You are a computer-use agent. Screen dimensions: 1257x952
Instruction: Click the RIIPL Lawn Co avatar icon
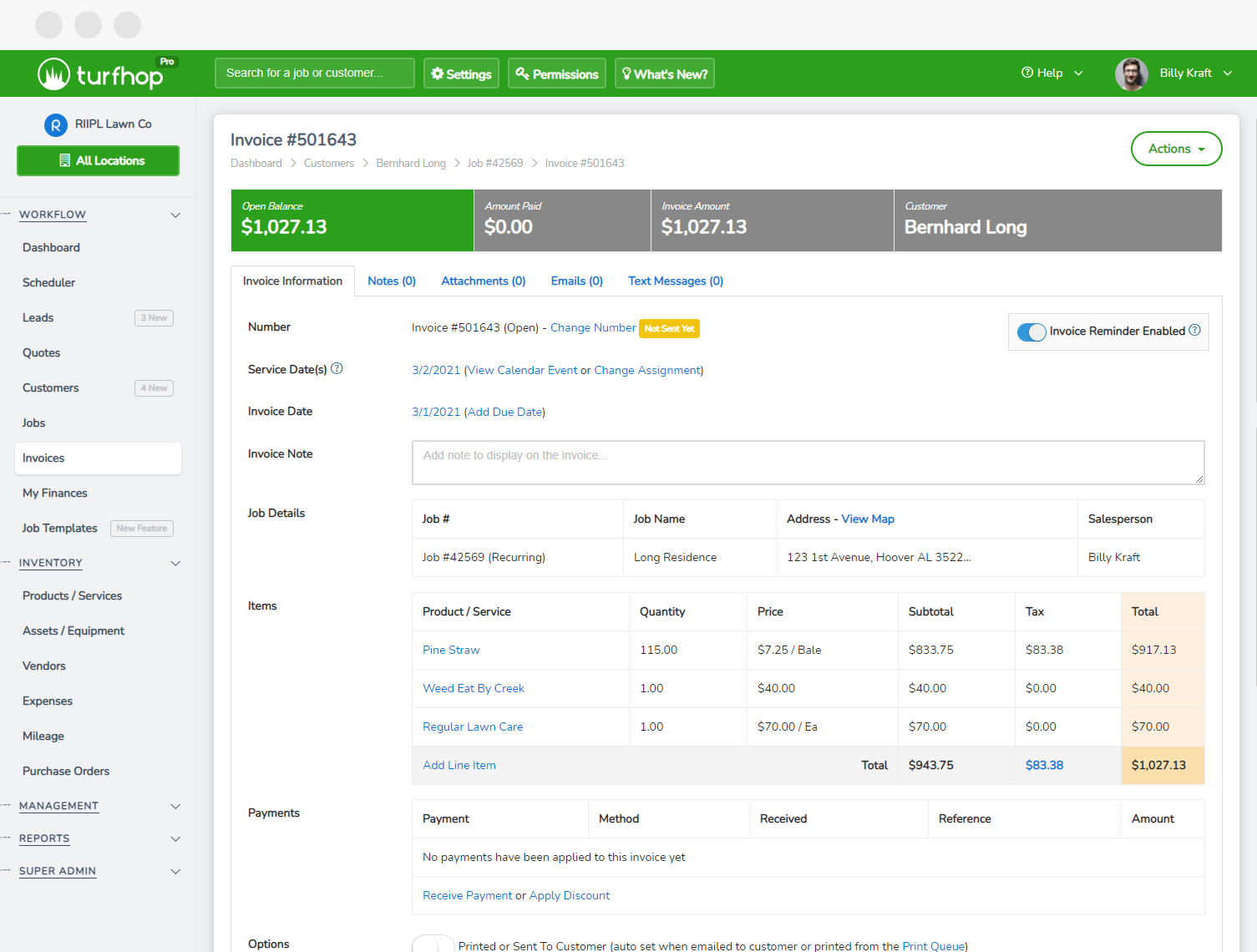[55, 124]
